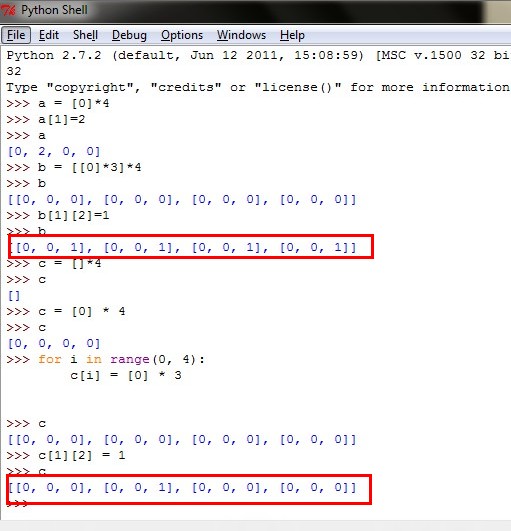The image size is (511, 531).
Task: Open the Debug menu
Action: click(x=129, y=35)
